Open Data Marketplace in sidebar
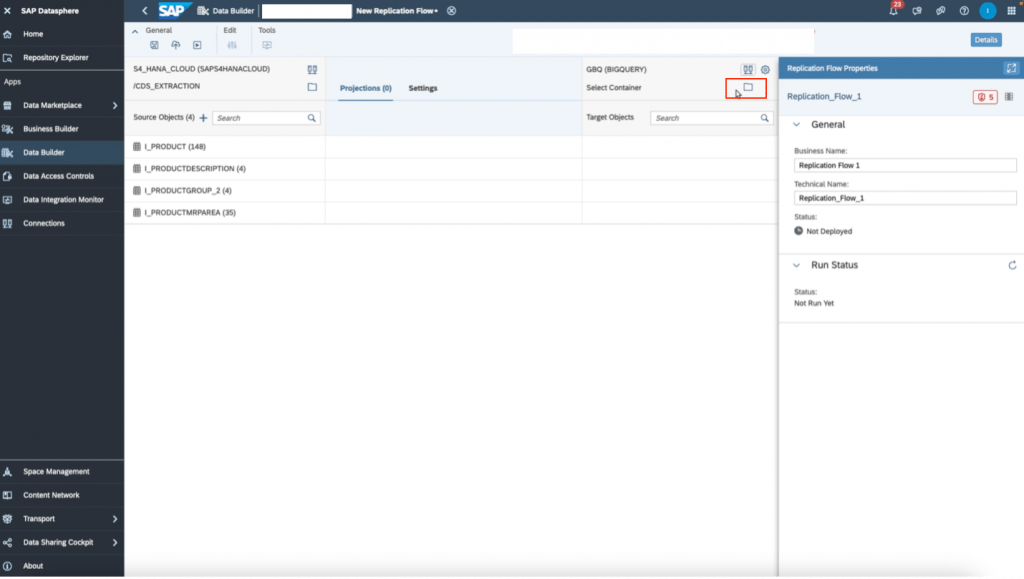1024x579 pixels. (52, 105)
